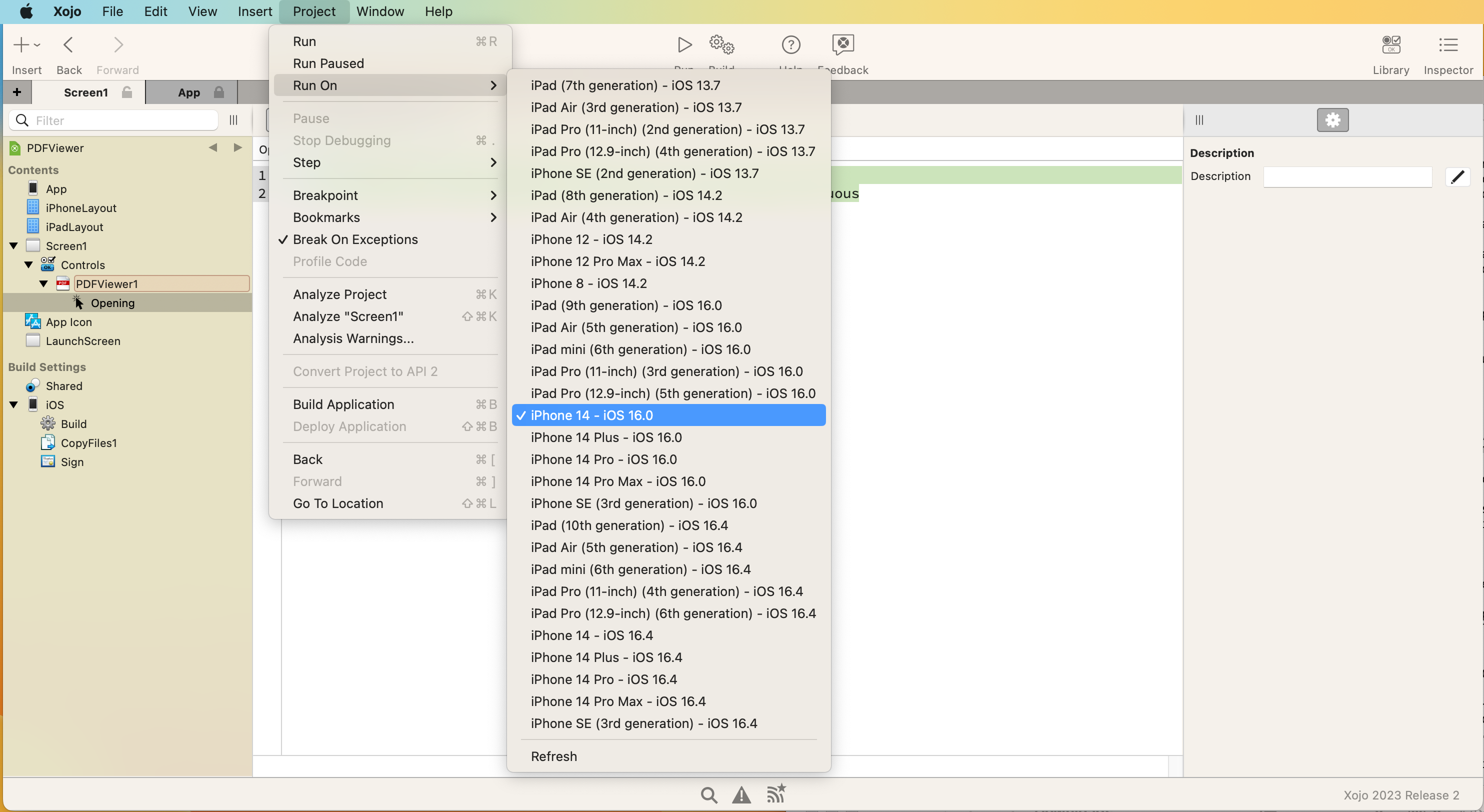
Task: Switch to the App tab
Action: pos(190,92)
